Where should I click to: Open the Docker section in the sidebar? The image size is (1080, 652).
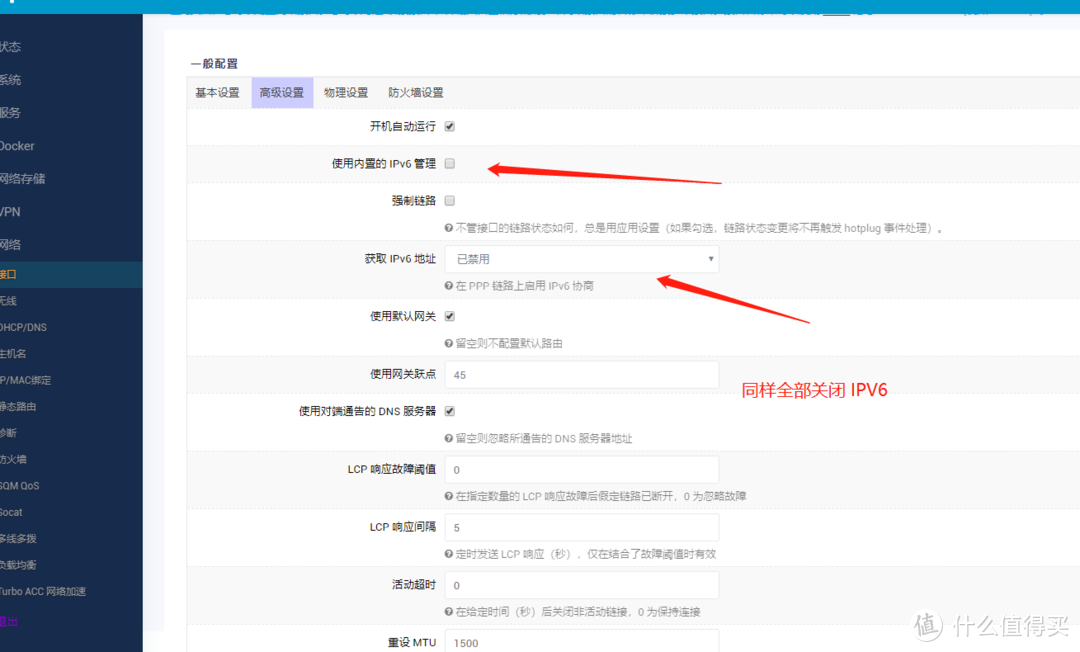point(17,145)
